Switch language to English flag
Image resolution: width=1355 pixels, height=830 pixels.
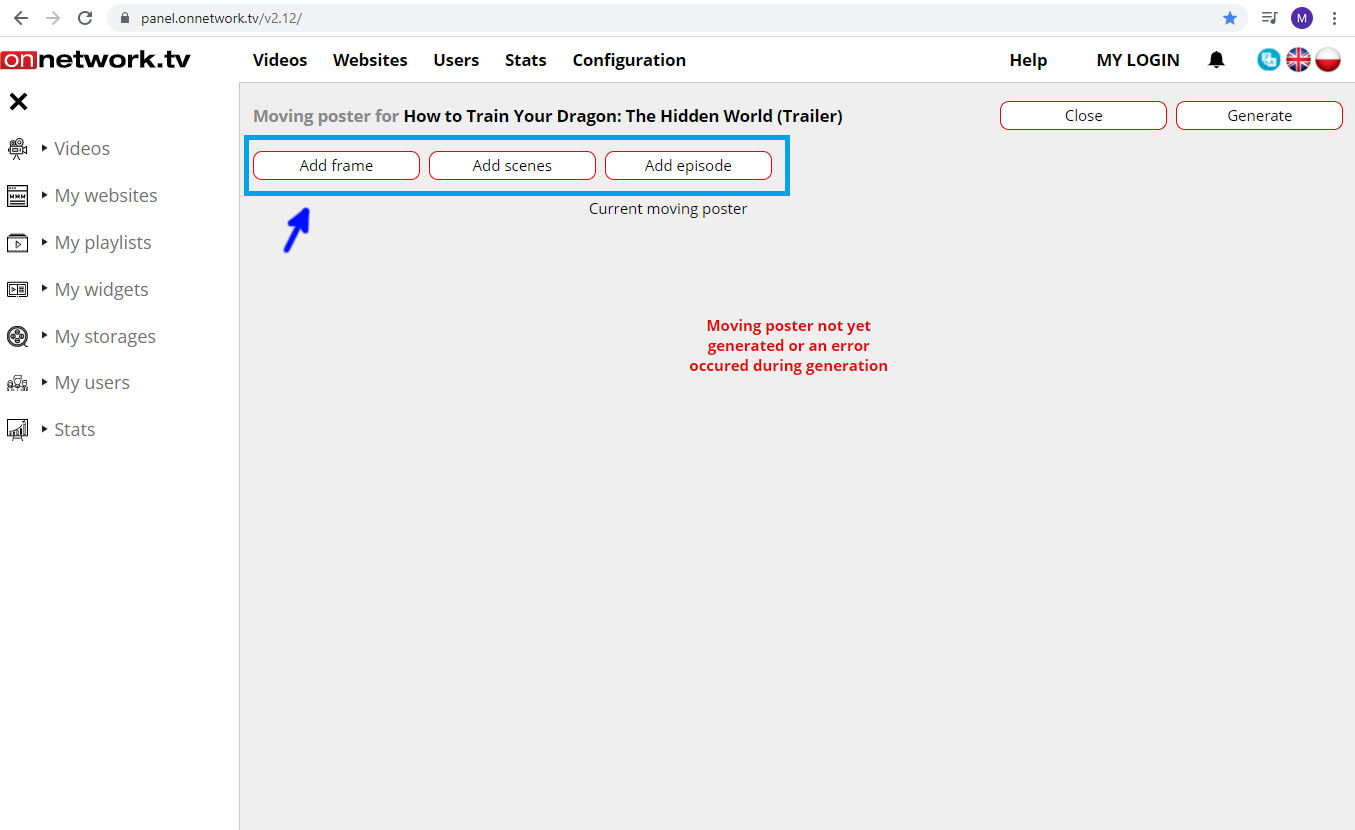point(1298,60)
